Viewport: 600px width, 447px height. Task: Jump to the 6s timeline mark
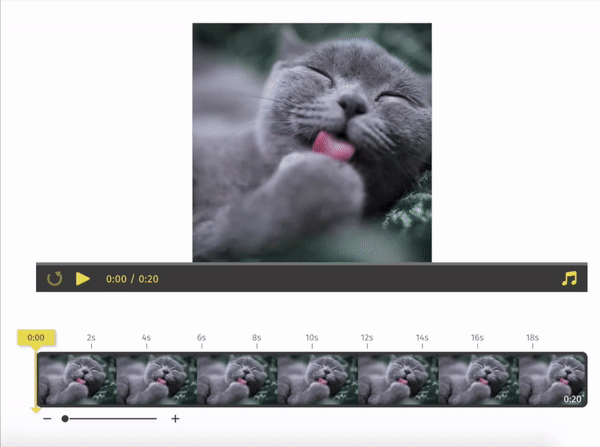pyautogui.click(x=201, y=338)
